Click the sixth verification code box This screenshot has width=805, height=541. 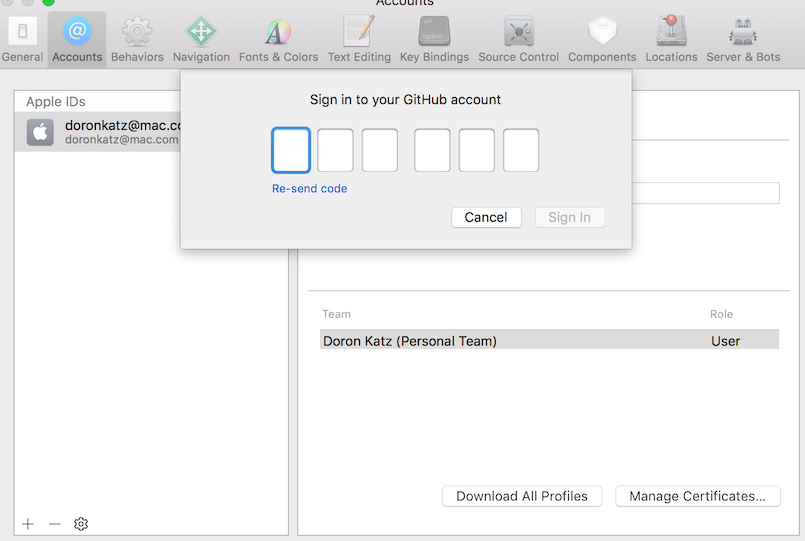pyautogui.click(x=521, y=150)
